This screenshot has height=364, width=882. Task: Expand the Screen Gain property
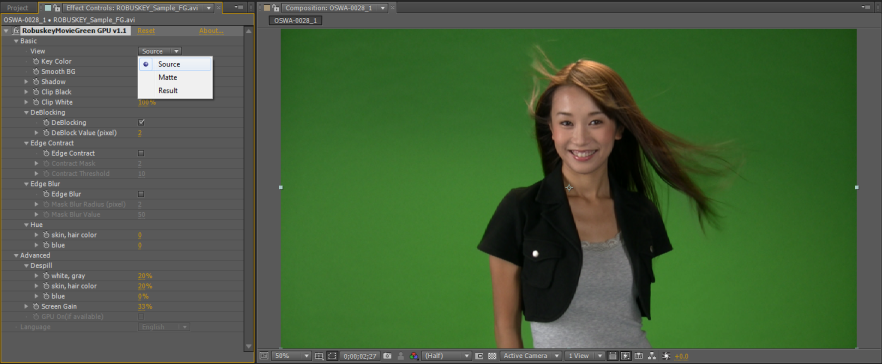[26, 307]
